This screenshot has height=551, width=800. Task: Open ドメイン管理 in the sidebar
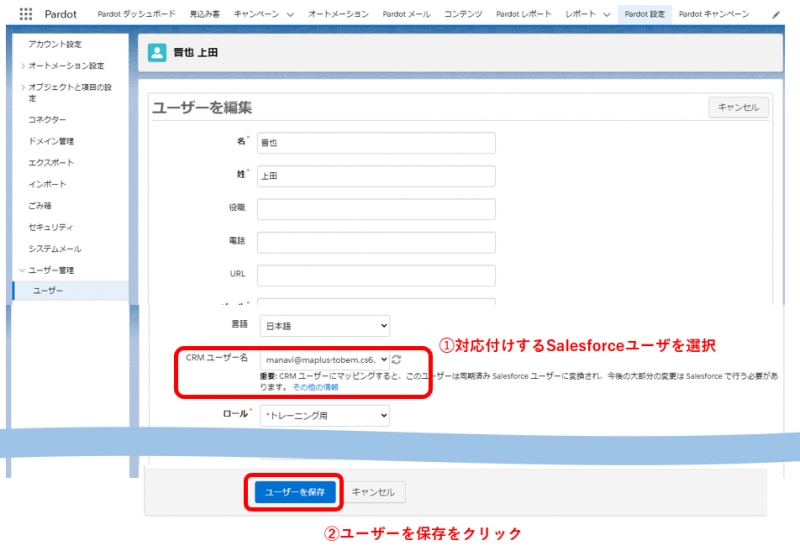point(51,141)
